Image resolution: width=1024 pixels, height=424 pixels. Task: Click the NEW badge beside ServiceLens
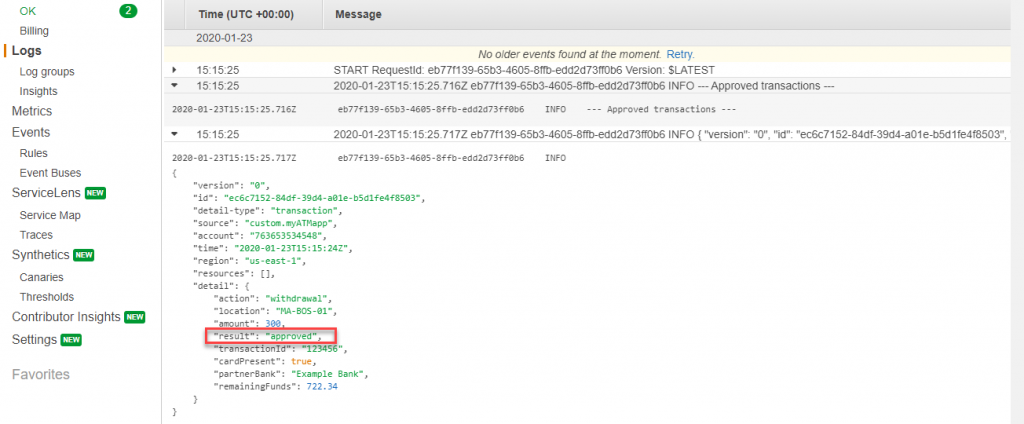click(x=95, y=193)
